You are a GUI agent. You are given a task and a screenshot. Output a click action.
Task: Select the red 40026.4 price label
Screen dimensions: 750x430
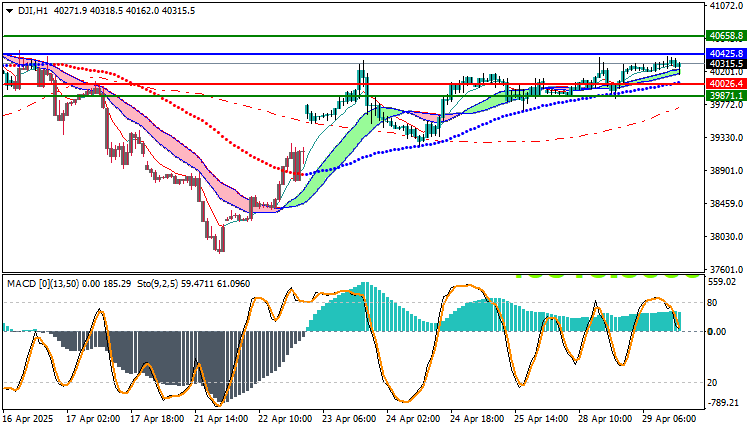[x=726, y=84]
